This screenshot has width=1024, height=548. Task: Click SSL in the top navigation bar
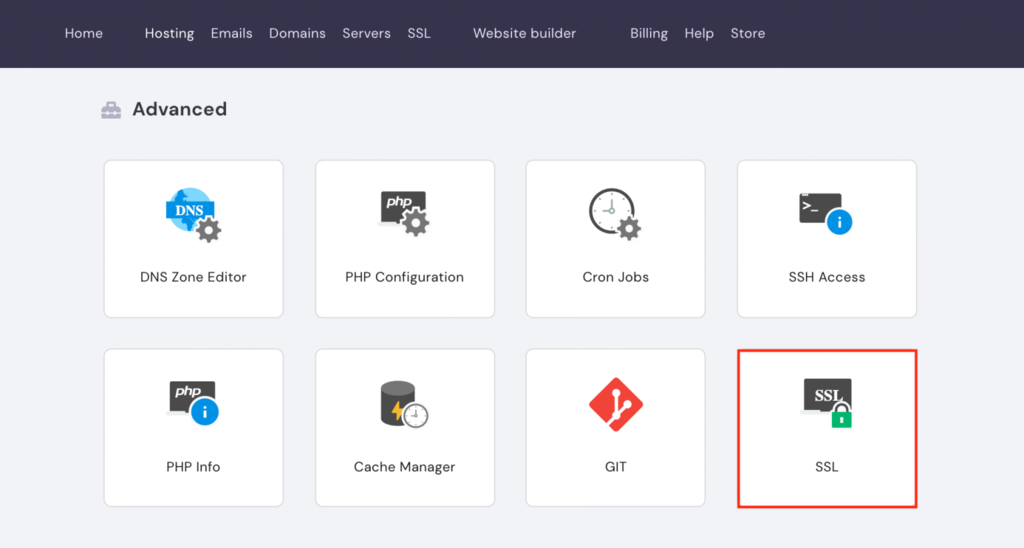tap(419, 33)
